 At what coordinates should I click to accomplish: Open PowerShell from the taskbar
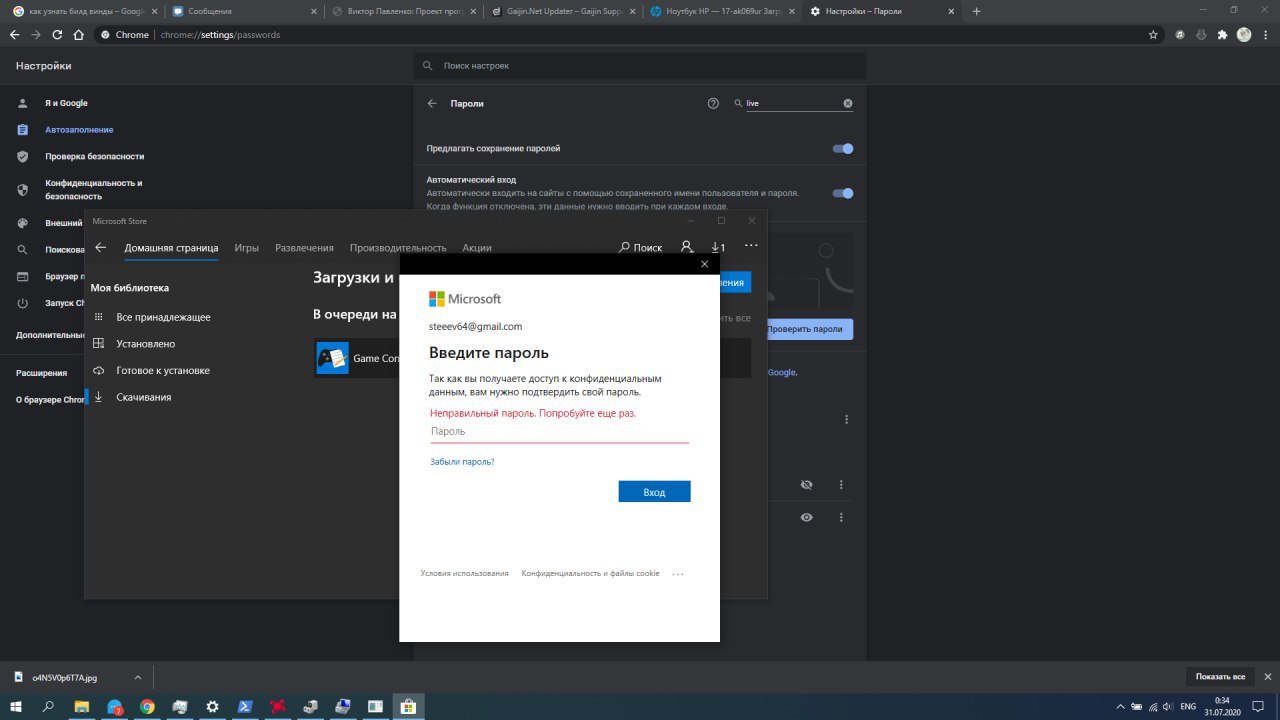244,705
